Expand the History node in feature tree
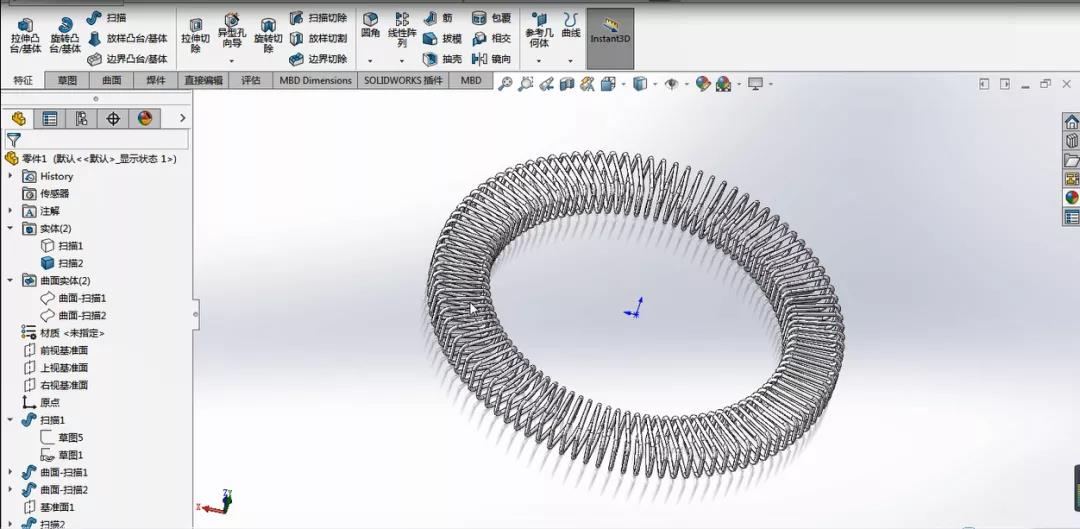The width and height of the screenshot is (1080, 529). click(x=10, y=176)
